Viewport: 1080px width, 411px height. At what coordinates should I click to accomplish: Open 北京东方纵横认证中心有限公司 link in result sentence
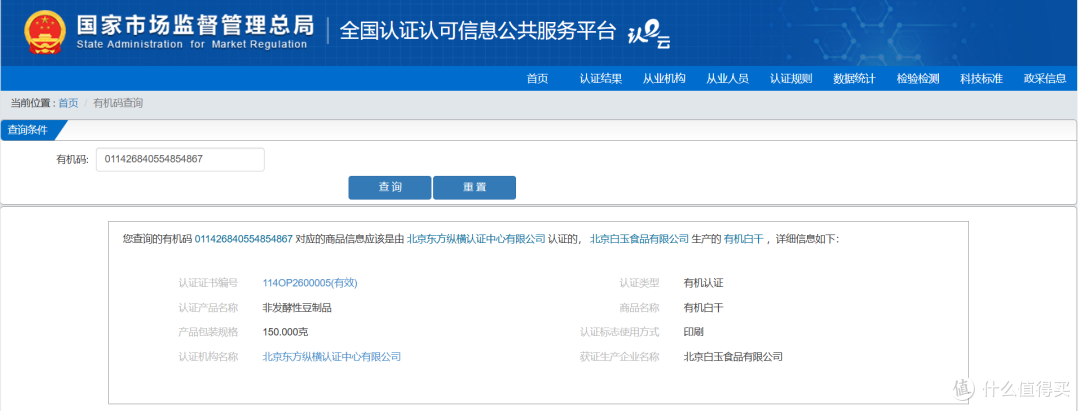pos(476,240)
